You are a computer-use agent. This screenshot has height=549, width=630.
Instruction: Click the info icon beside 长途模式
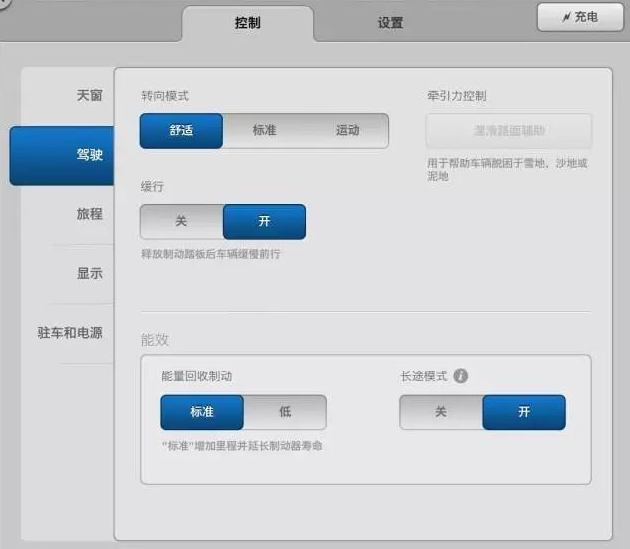point(460,376)
